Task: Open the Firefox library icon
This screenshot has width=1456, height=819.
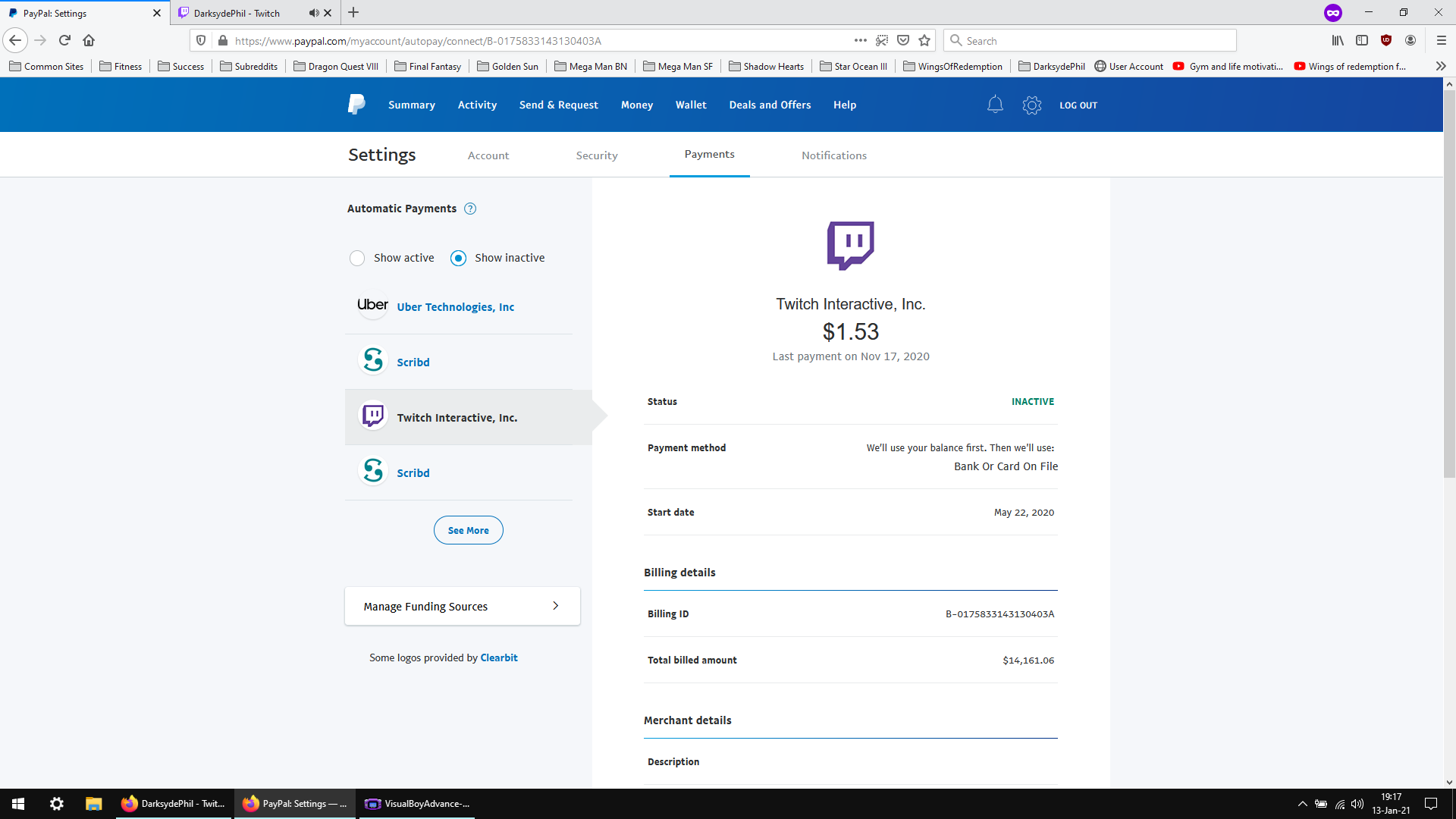Action: pos(1338,40)
